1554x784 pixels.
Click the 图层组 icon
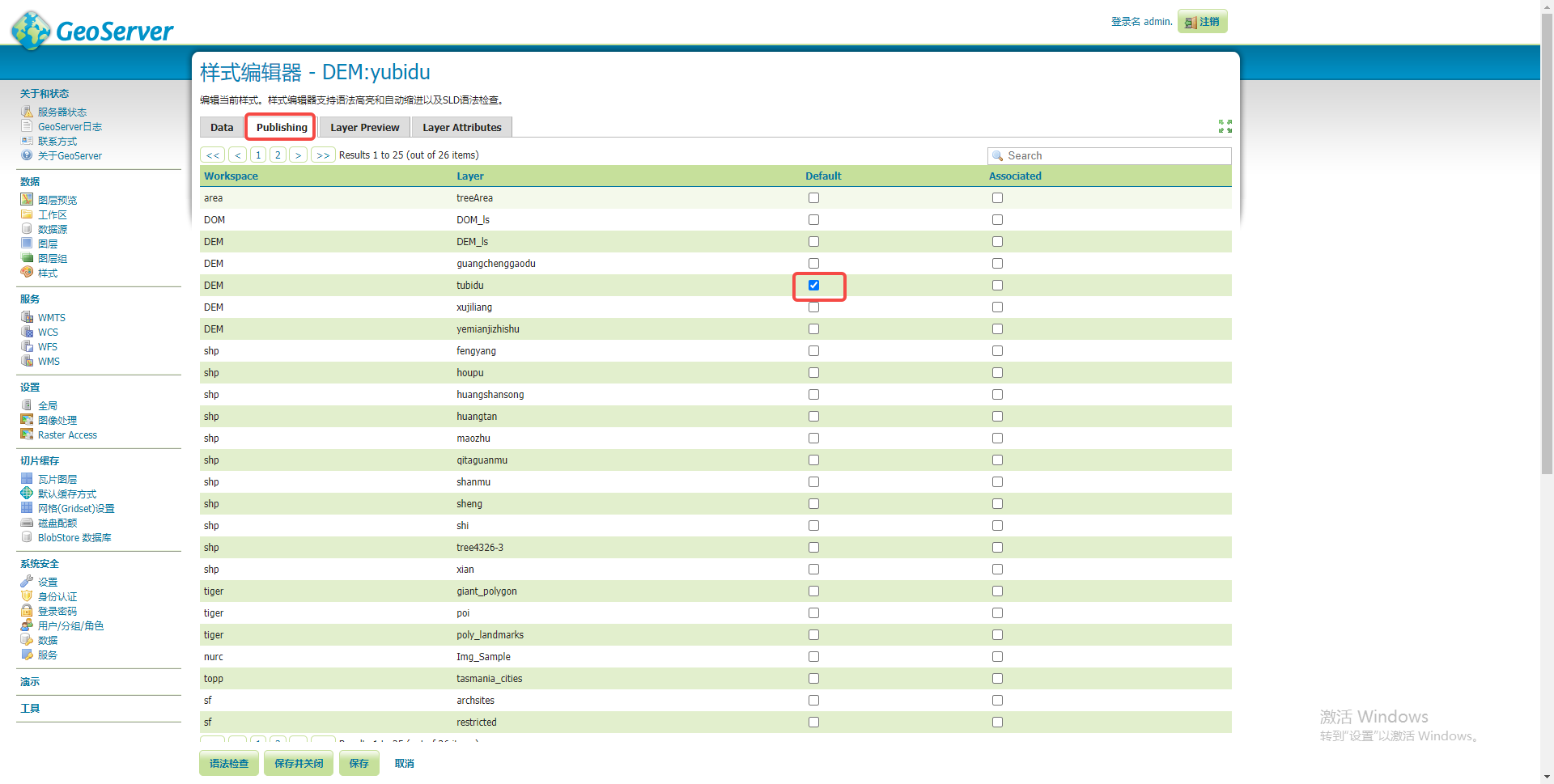(x=27, y=258)
